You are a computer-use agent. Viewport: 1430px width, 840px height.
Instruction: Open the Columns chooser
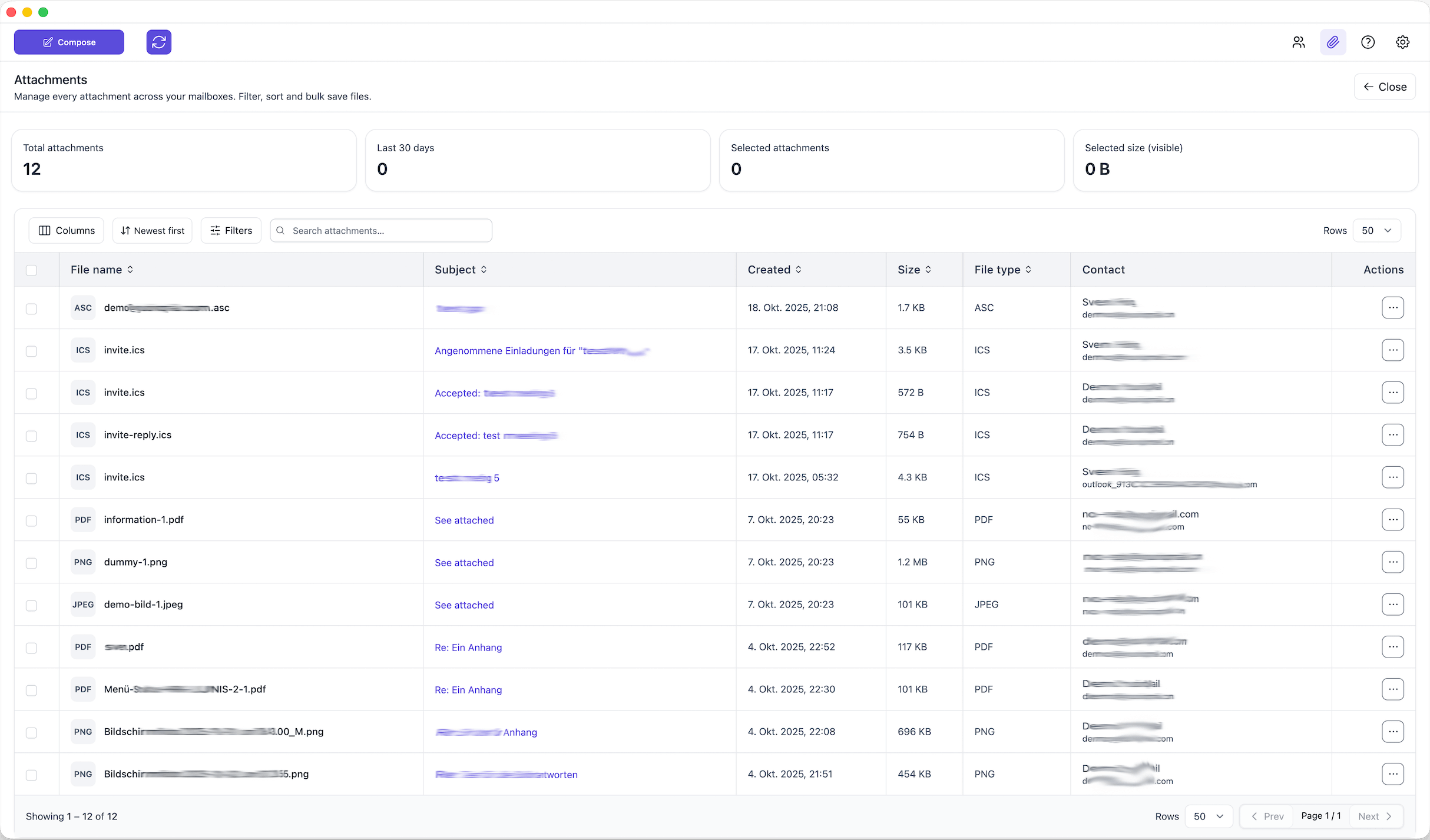click(x=67, y=231)
